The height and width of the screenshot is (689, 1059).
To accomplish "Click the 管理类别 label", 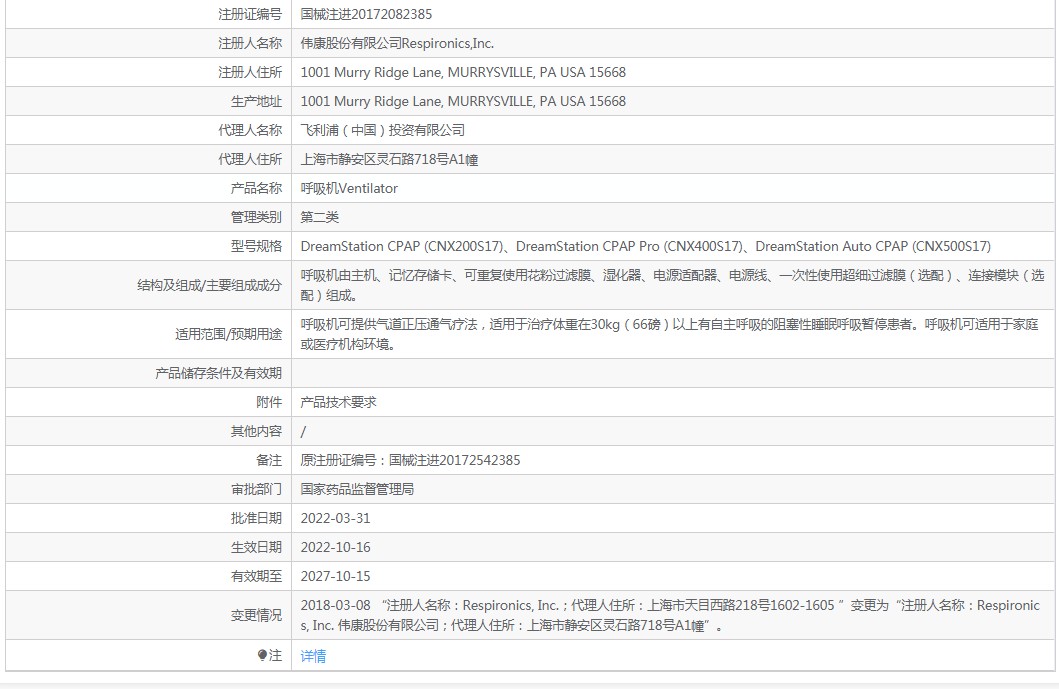I will pyautogui.click(x=256, y=218).
